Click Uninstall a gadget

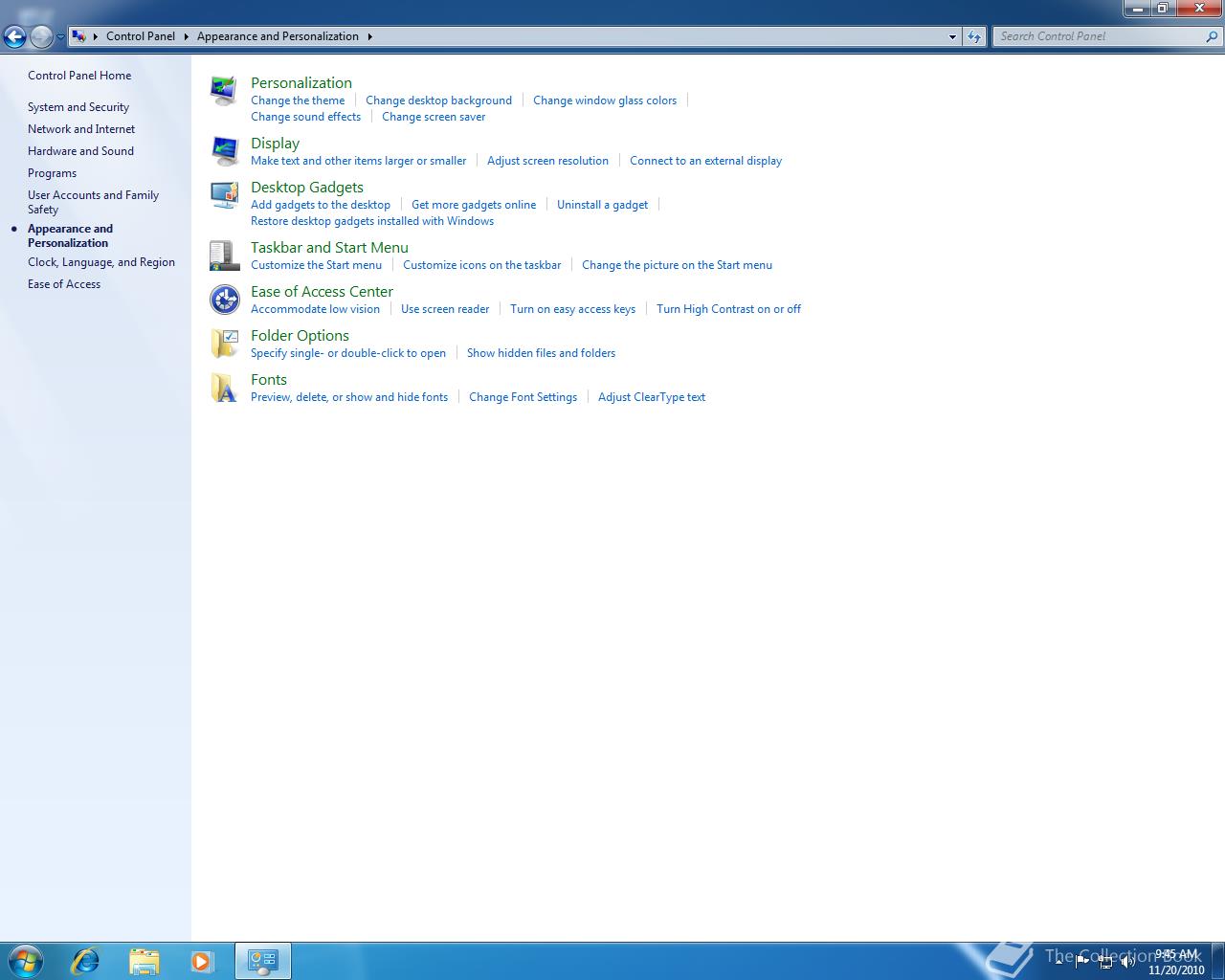[602, 205]
